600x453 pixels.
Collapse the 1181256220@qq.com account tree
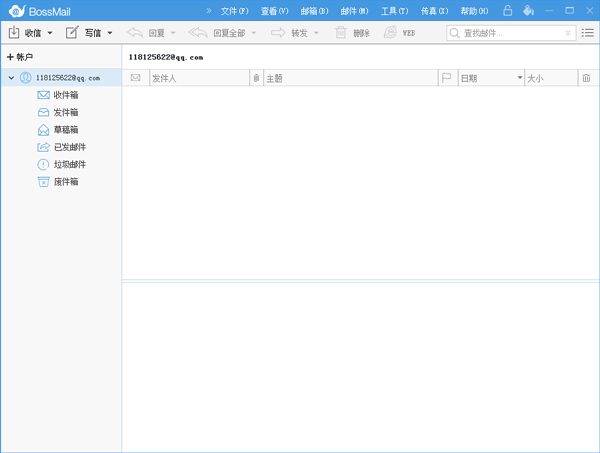point(11,78)
